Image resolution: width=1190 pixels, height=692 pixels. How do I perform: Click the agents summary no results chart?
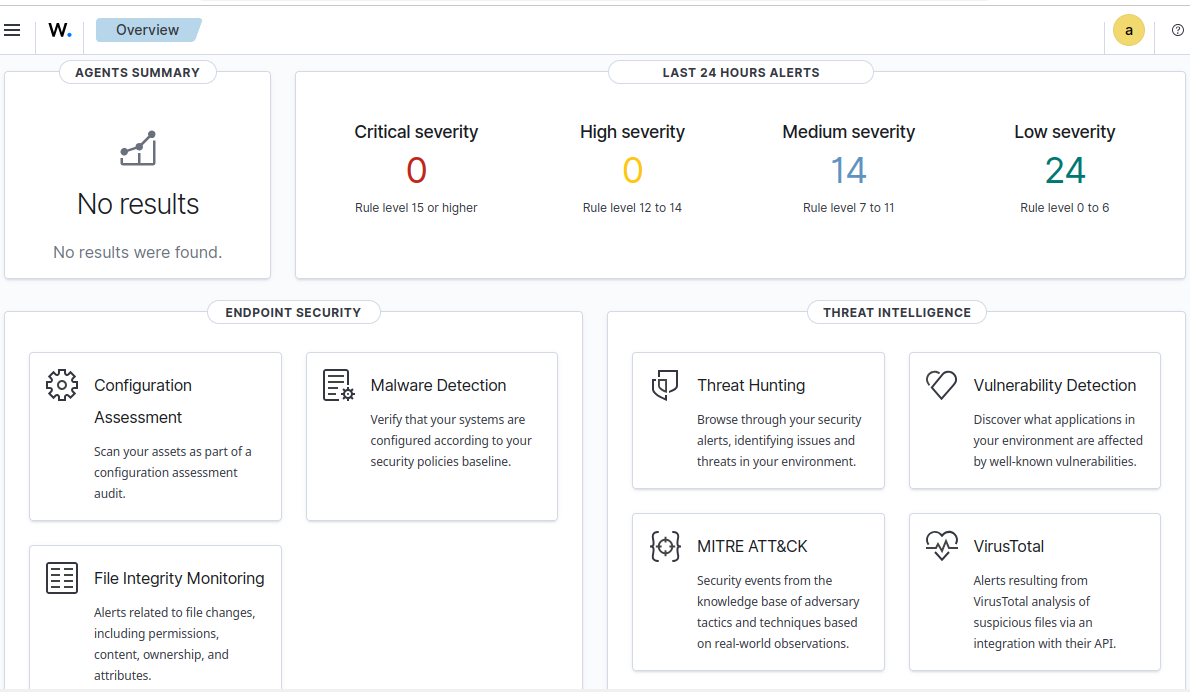click(138, 148)
